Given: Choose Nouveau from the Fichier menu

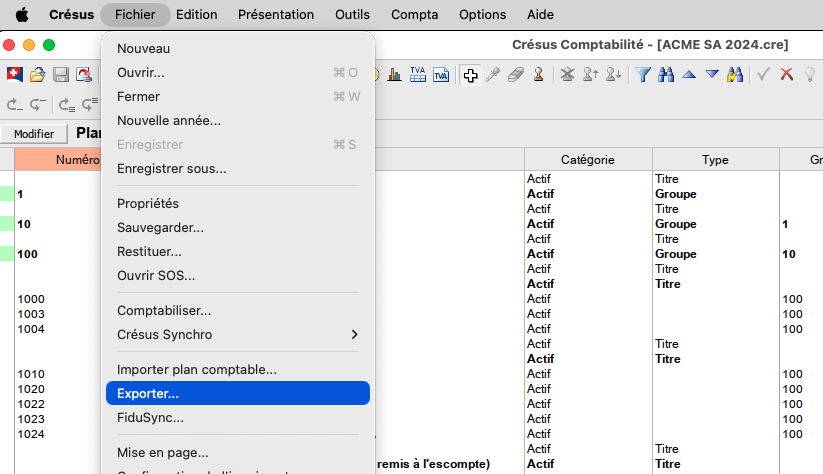Looking at the screenshot, I should pos(238,48).
